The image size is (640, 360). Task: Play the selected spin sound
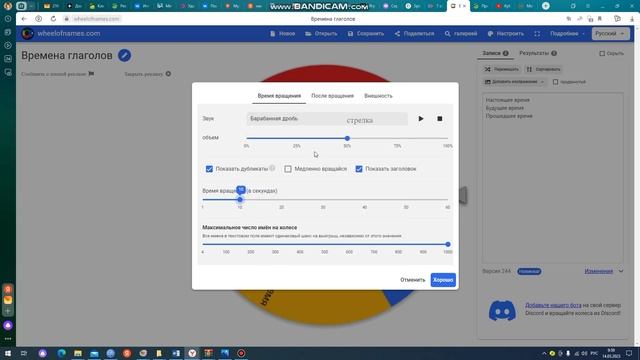pos(421,119)
